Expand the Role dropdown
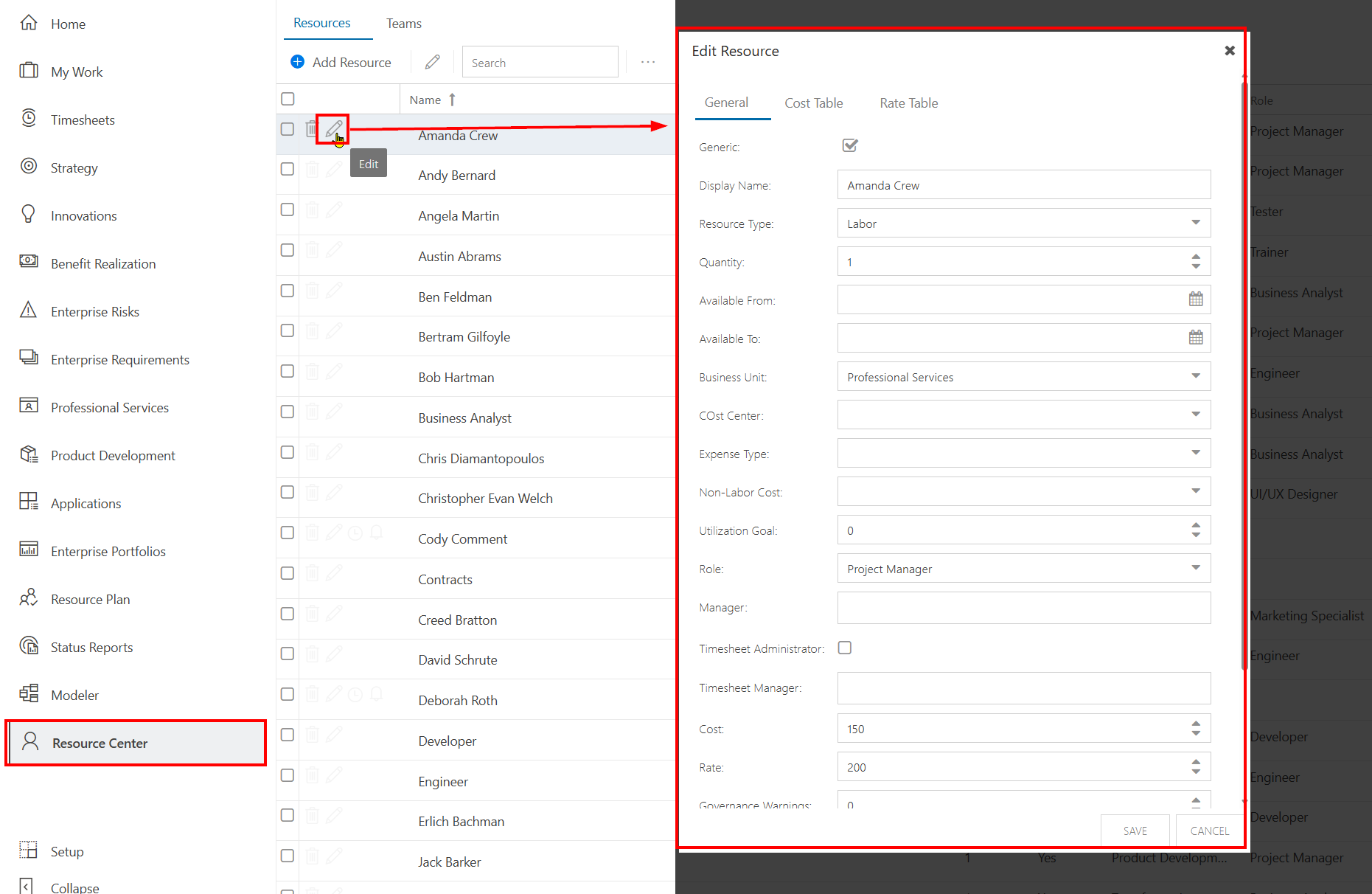1372x894 pixels. 1196,568
